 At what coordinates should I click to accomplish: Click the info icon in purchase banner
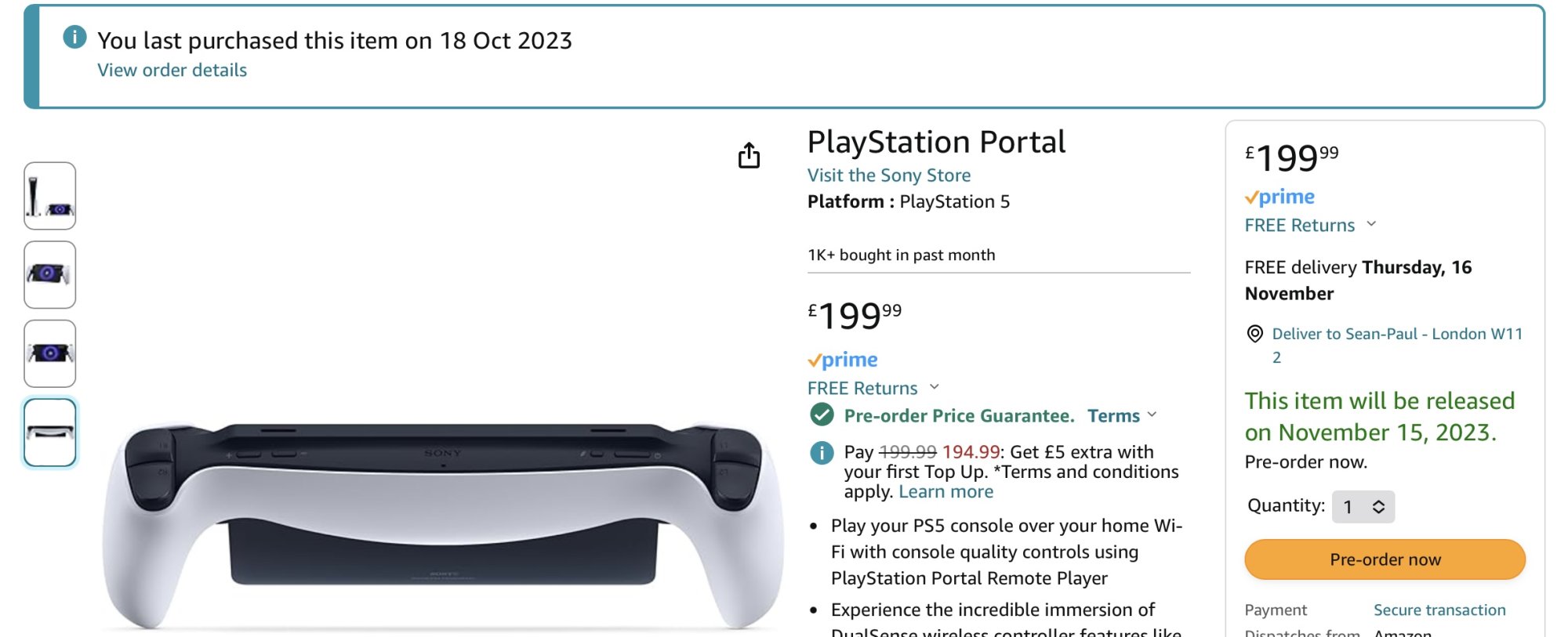coord(74,37)
